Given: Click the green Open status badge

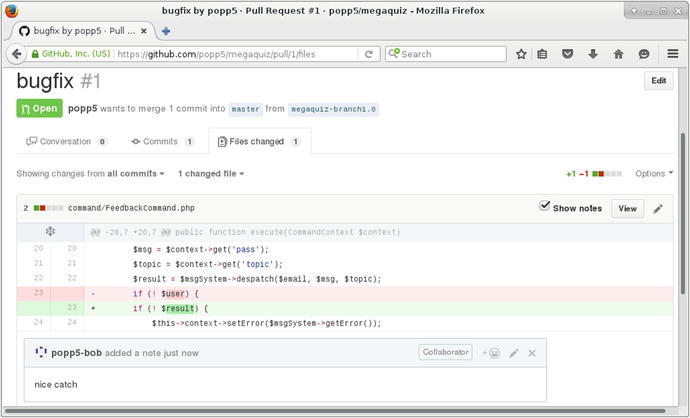Looking at the screenshot, I should point(40,108).
